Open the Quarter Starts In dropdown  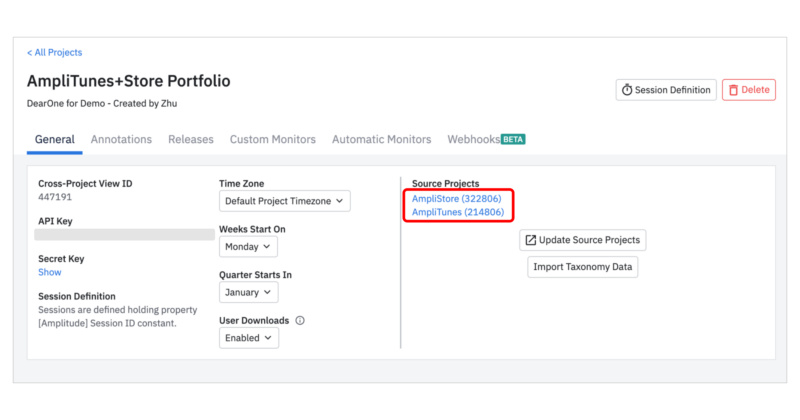tap(248, 293)
